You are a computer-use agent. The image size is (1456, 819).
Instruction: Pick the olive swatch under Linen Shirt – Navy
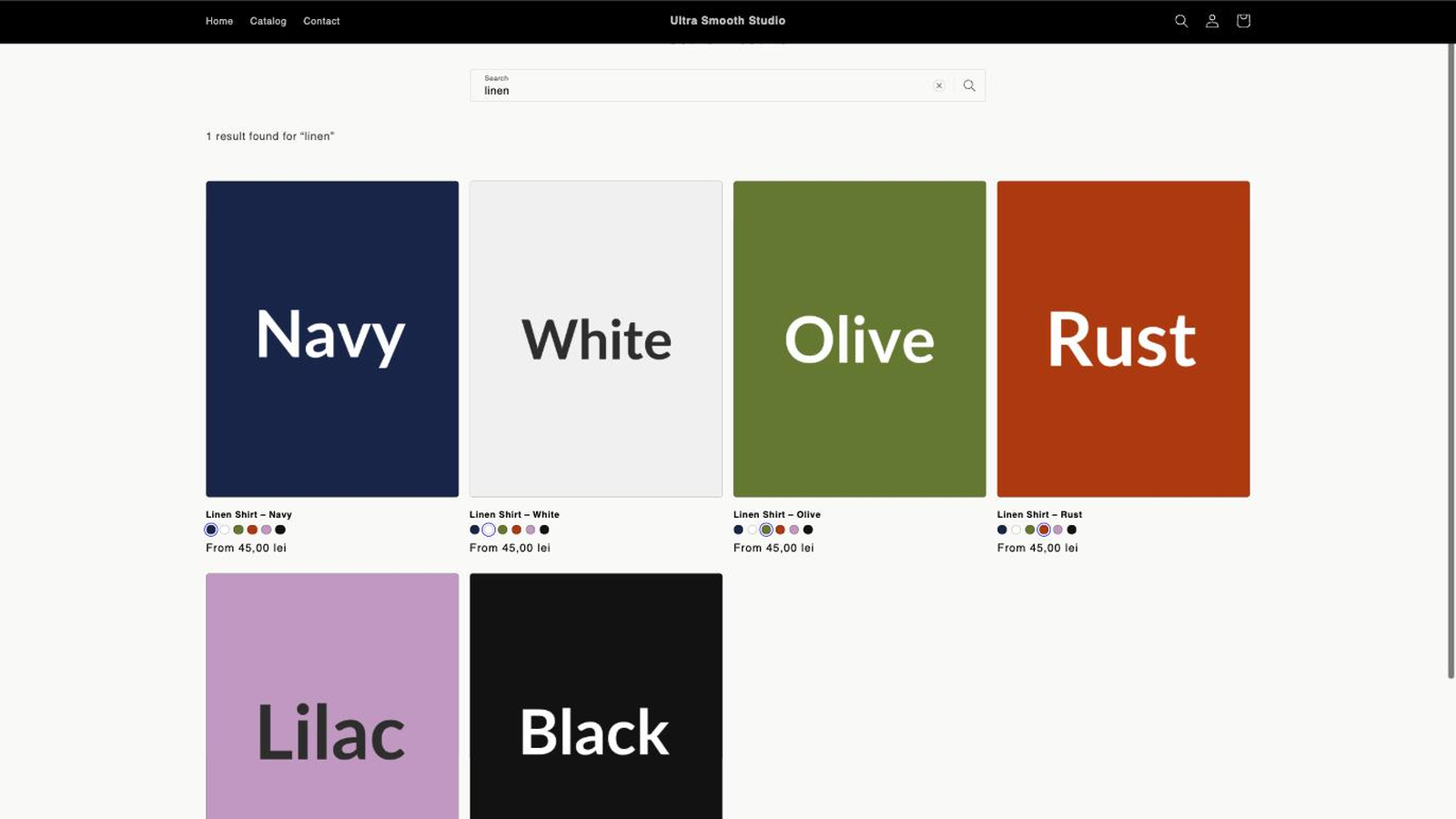238,530
